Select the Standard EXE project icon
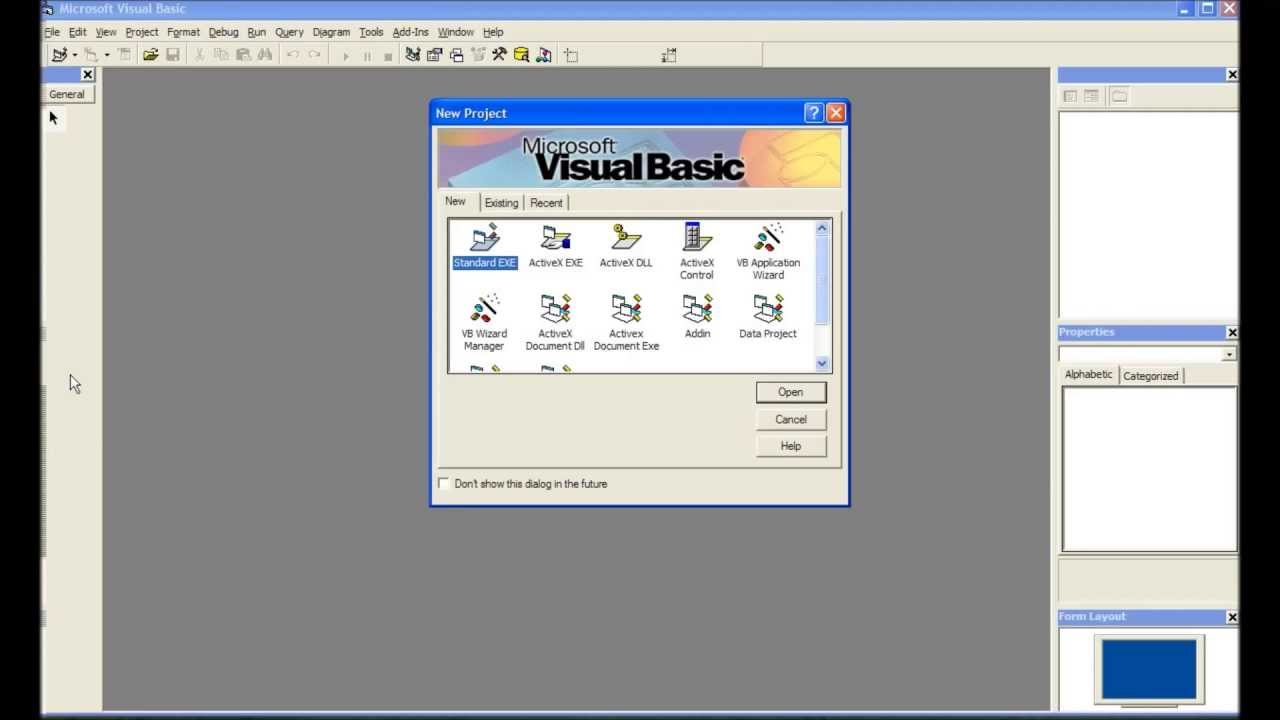The width and height of the screenshot is (1280, 720). (485, 246)
